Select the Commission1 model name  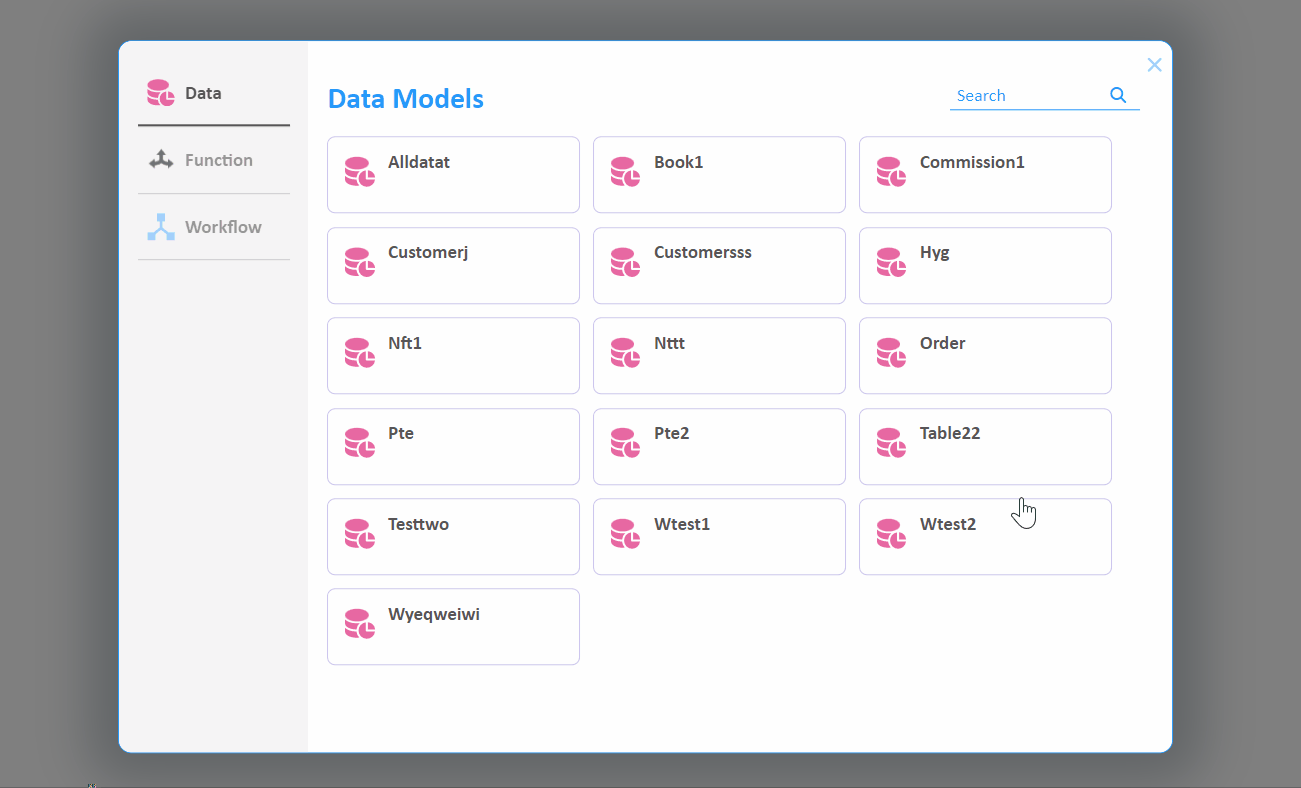click(972, 162)
